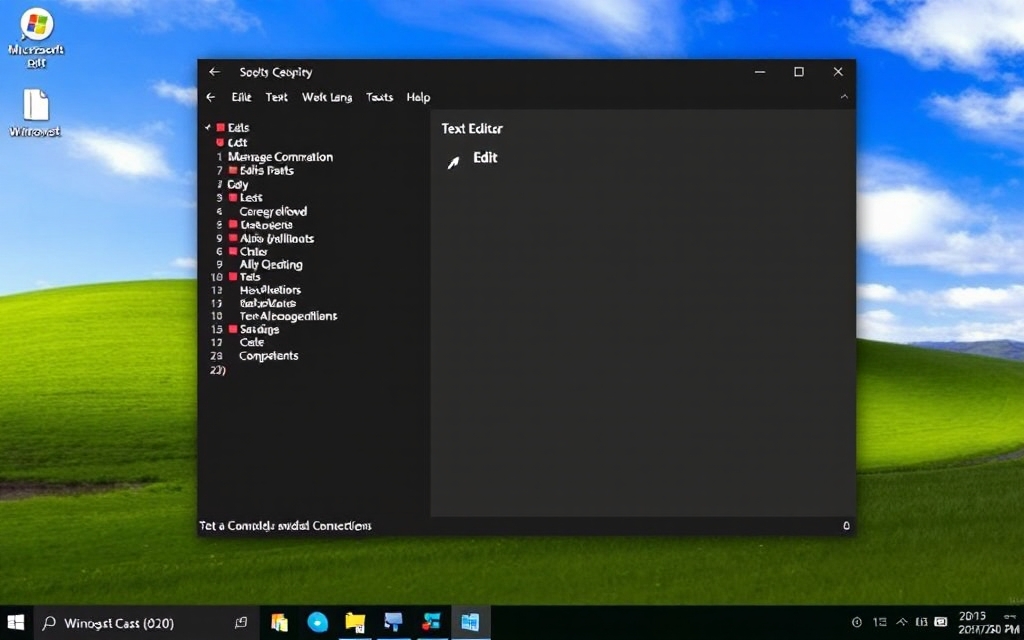Image resolution: width=1024 pixels, height=640 pixels.
Task: Click the red icon beside the Cdt row
Action: coord(220,142)
